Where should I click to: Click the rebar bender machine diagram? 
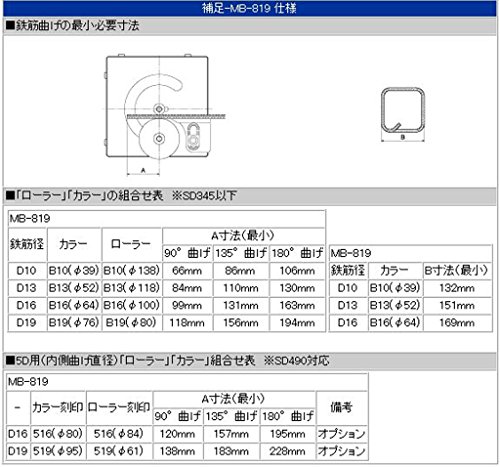(164, 114)
